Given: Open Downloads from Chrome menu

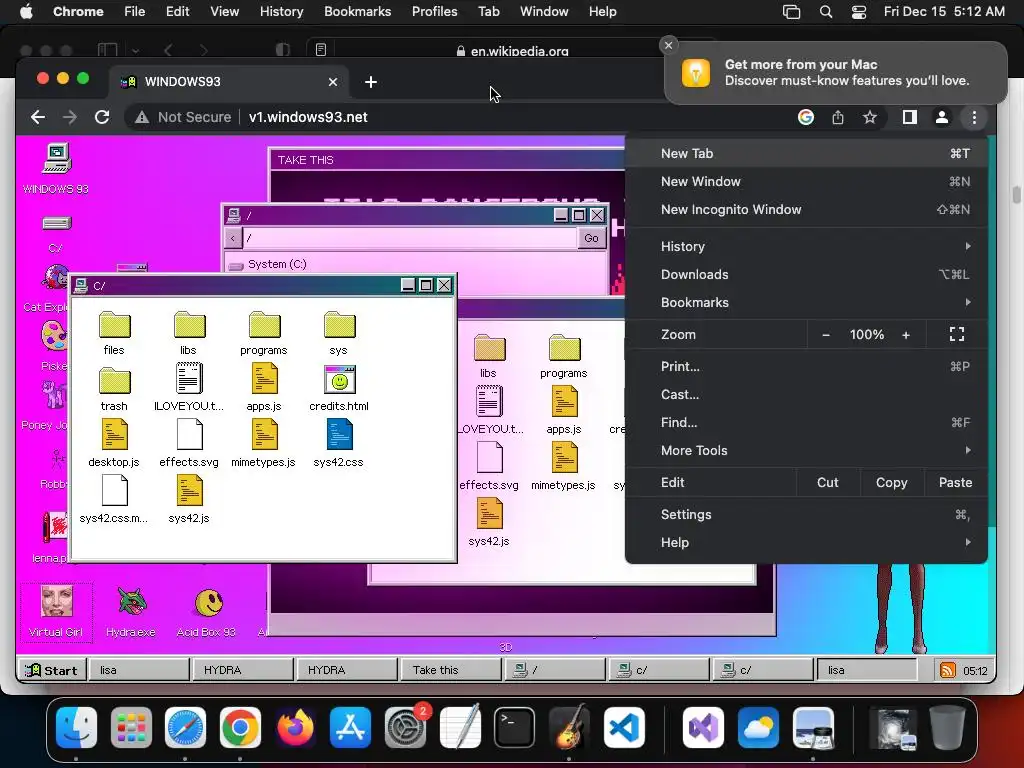Looking at the screenshot, I should pyautogui.click(x=806, y=274).
